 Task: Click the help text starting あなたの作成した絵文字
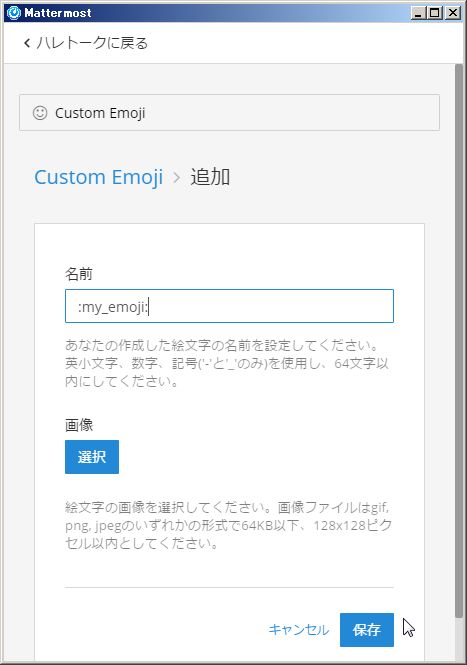coord(227,363)
